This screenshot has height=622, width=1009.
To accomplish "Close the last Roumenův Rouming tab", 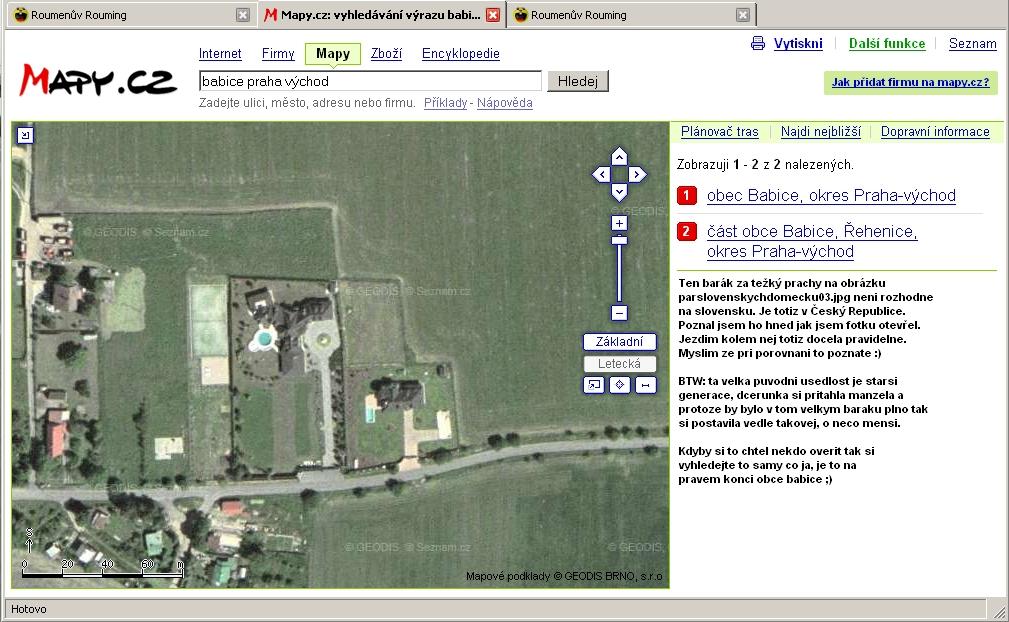I will 743,15.
